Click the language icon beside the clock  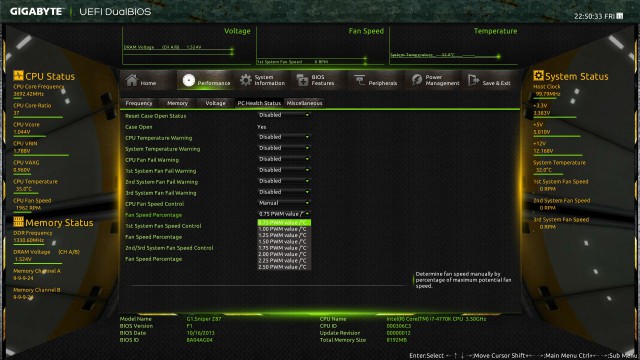620,16
